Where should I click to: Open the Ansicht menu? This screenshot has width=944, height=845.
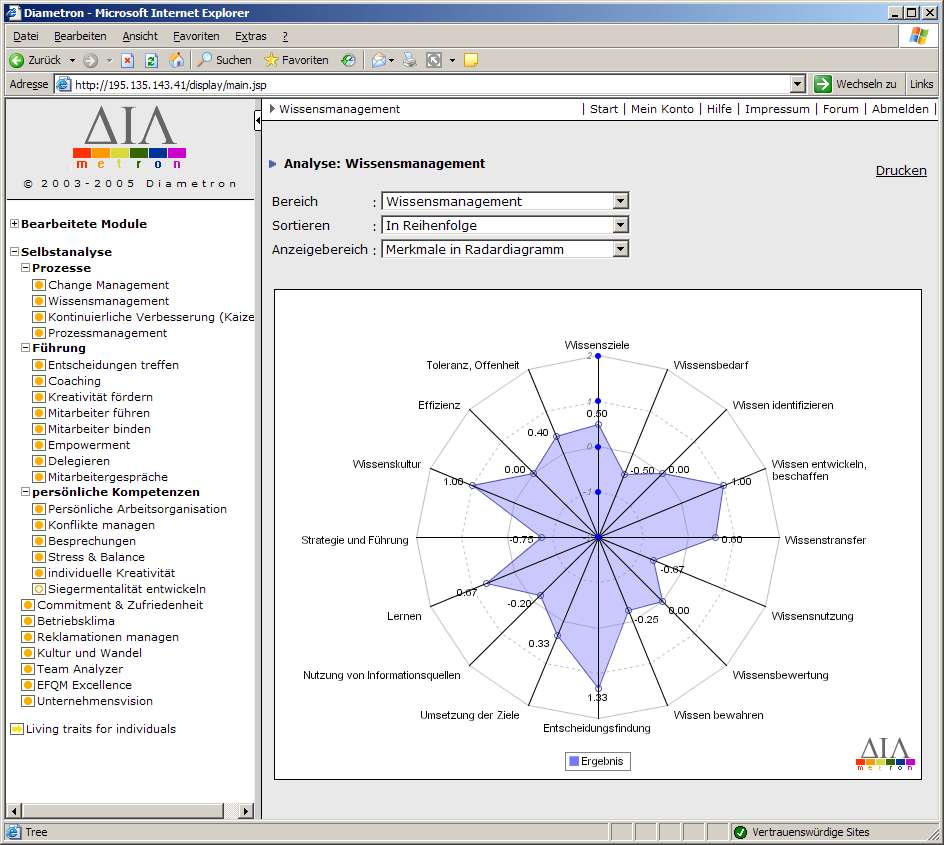140,36
